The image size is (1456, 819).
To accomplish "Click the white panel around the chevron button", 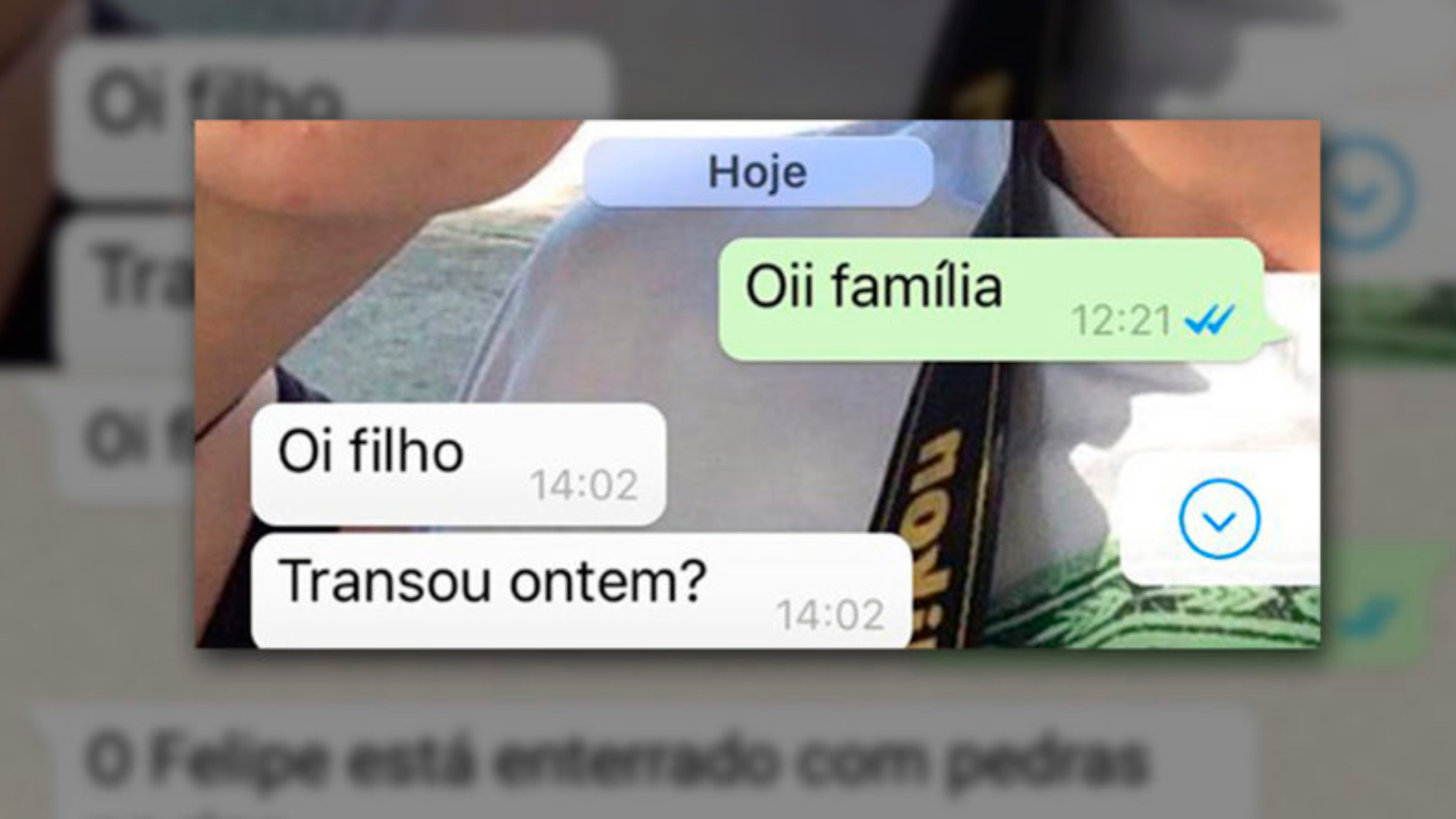I will (x=1219, y=519).
